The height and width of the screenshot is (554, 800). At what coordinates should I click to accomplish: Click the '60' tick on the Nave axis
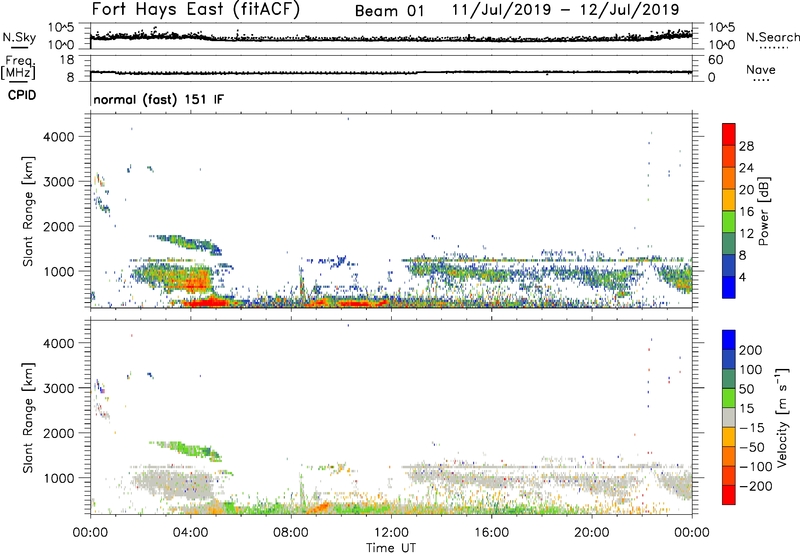[715, 60]
